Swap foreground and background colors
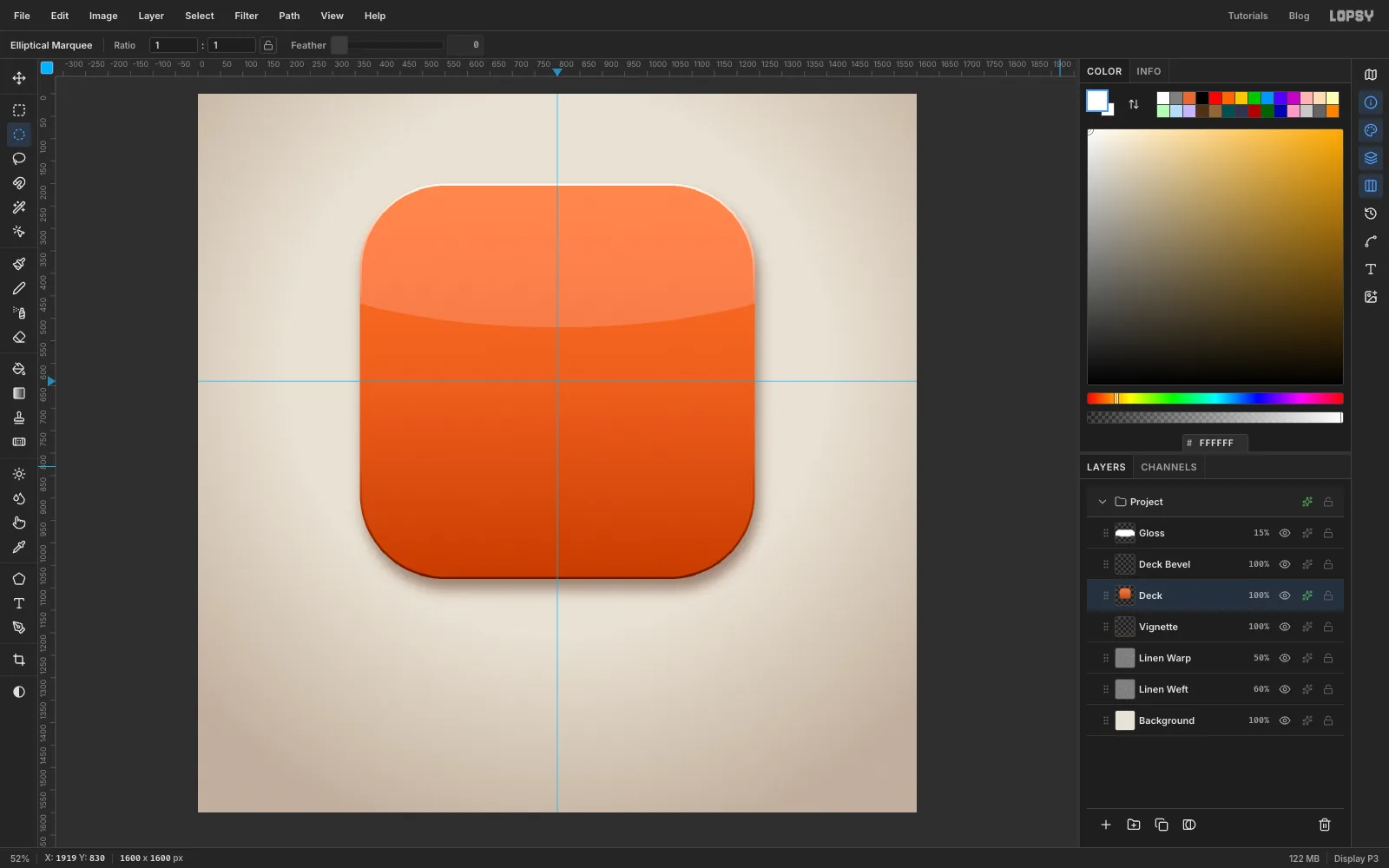This screenshot has width=1389, height=868. 1134,104
